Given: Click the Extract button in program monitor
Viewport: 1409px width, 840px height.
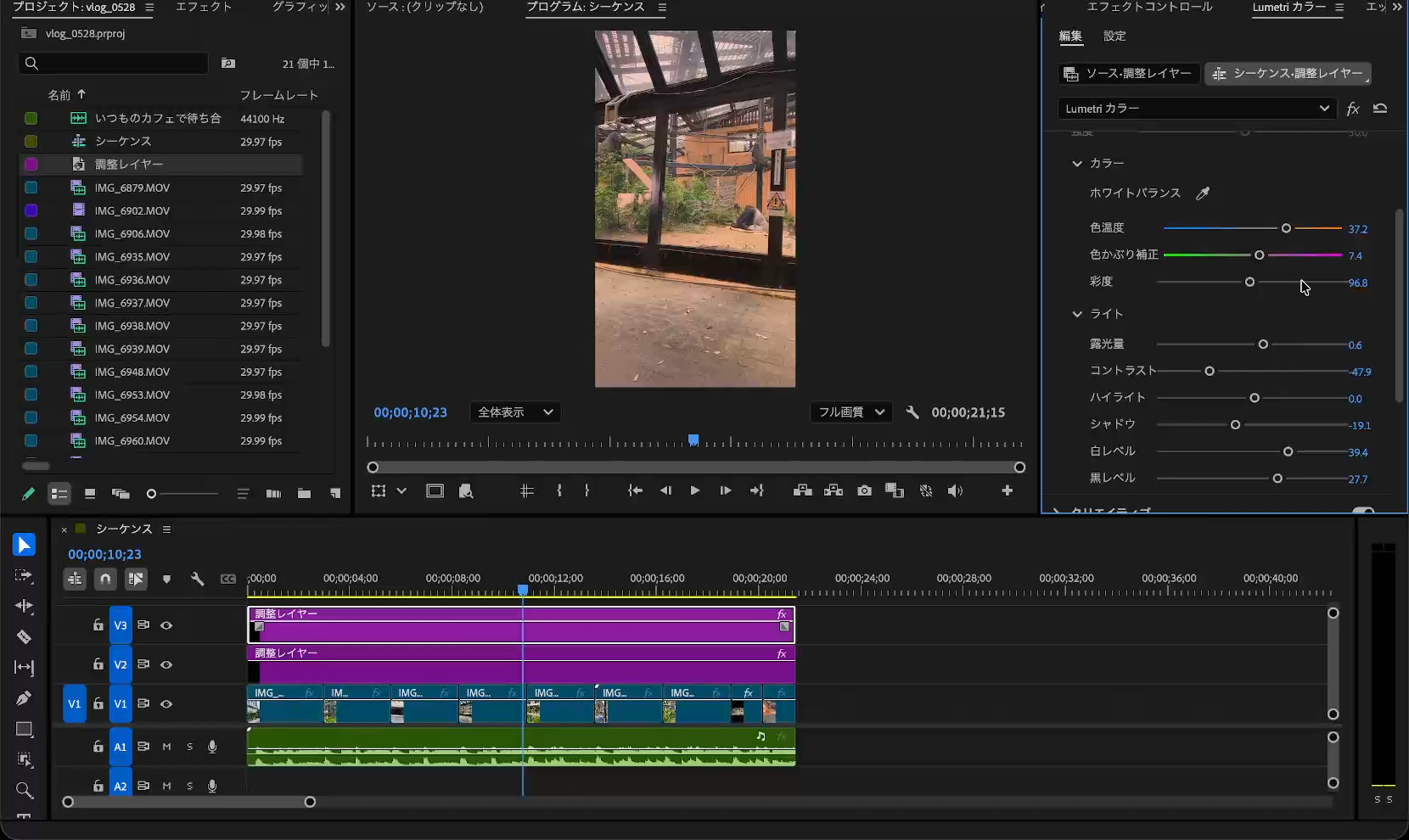Looking at the screenshot, I should (833, 491).
